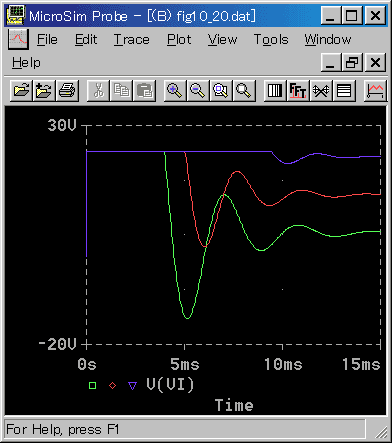392x443 pixels.
Task: Click the Zoom In magnifier icon
Action: (175, 90)
